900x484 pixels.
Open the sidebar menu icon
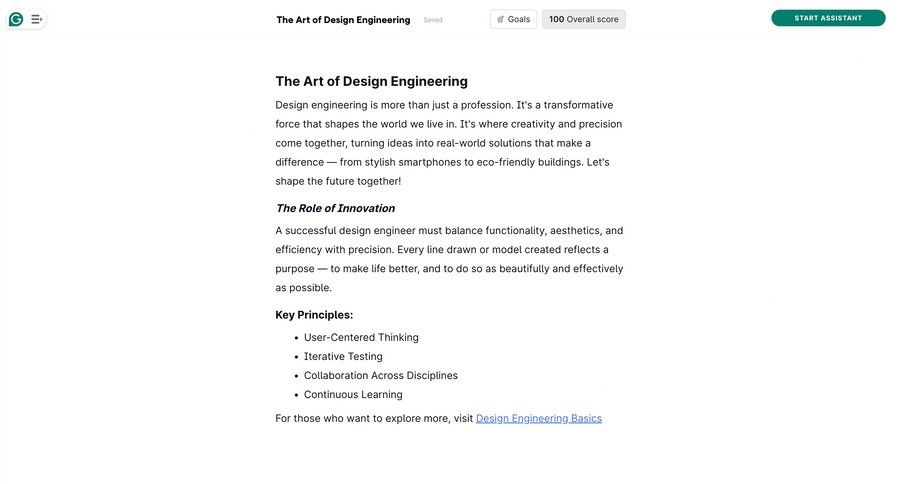[x=37, y=19]
